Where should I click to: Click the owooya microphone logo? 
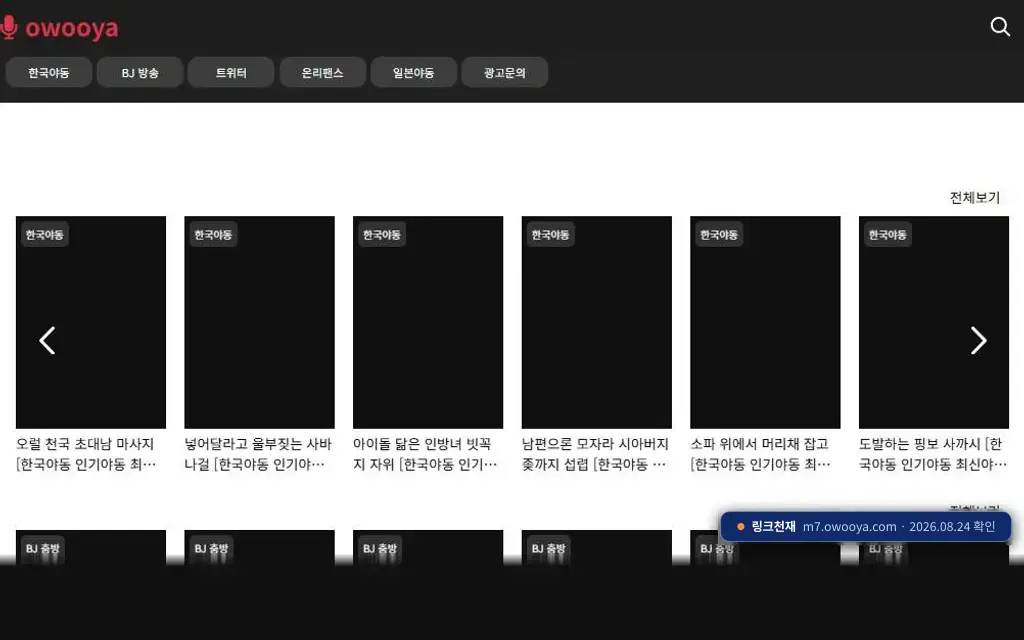[60, 28]
